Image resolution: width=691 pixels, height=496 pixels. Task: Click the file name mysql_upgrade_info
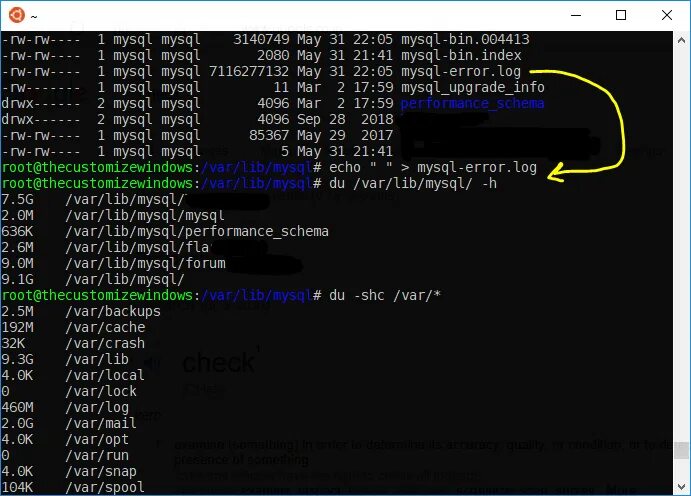(472, 87)
